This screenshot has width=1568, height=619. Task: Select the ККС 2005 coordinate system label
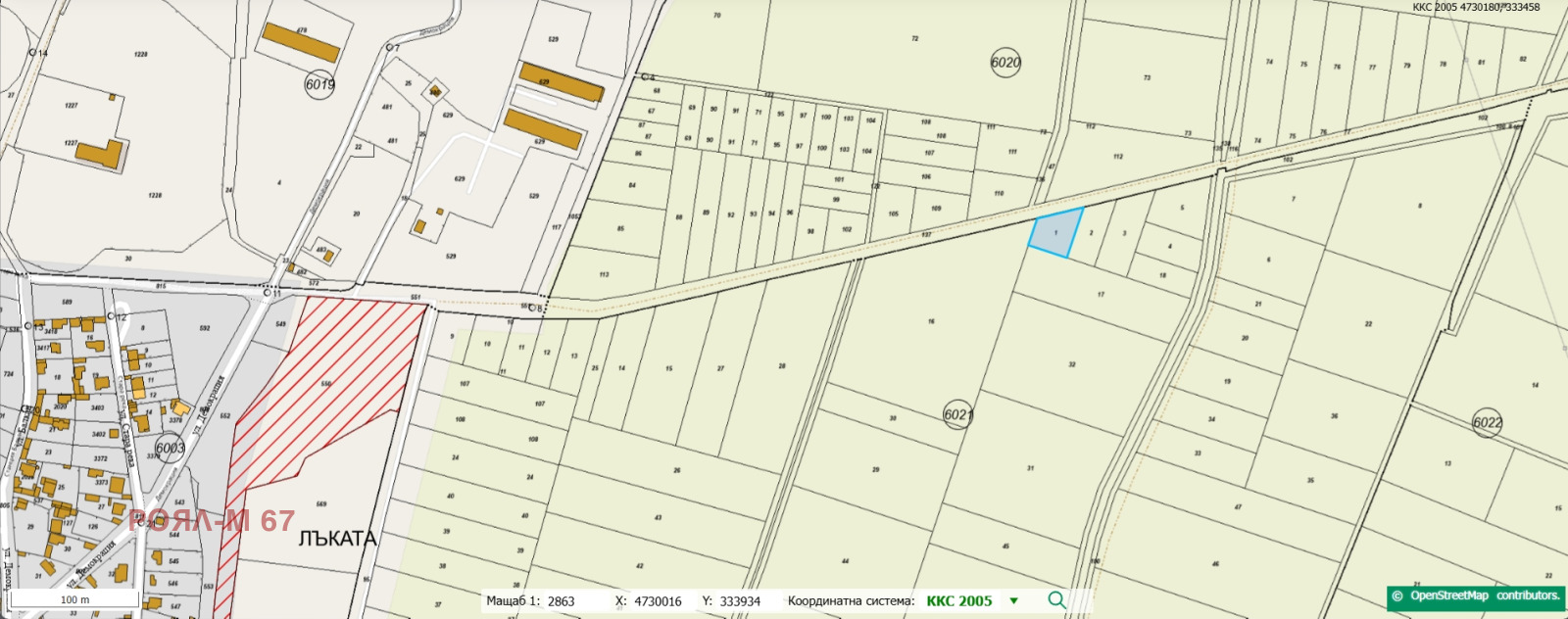click(959, 601)
